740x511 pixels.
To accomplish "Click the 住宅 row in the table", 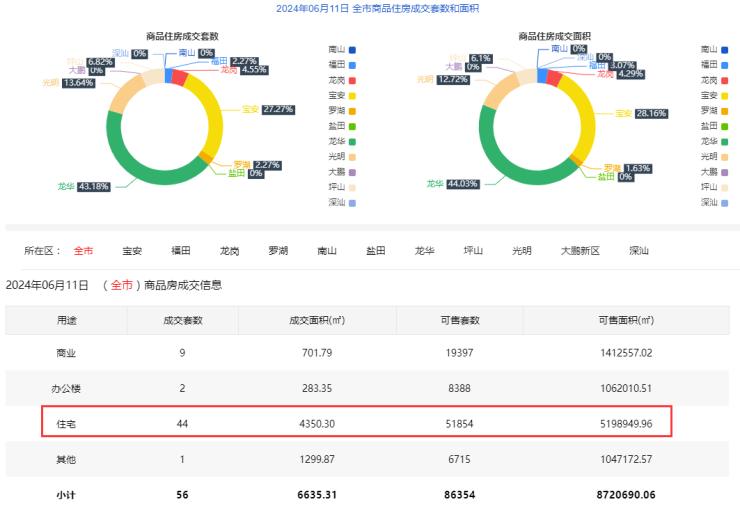I will tap(355, 423).
